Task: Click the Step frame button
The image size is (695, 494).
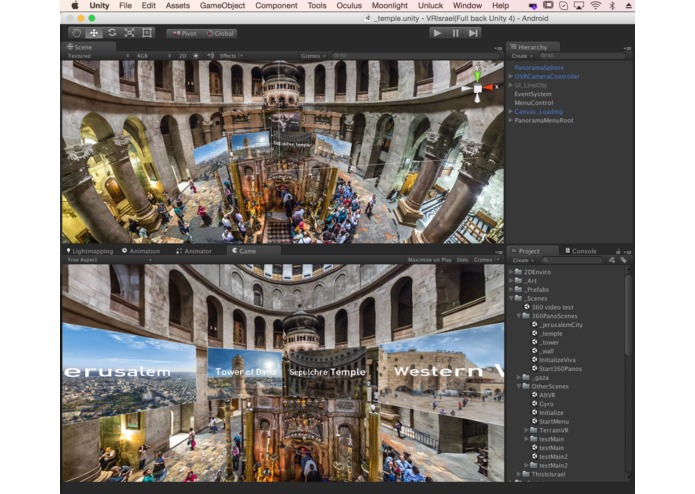Action: (x=473, y=33)
